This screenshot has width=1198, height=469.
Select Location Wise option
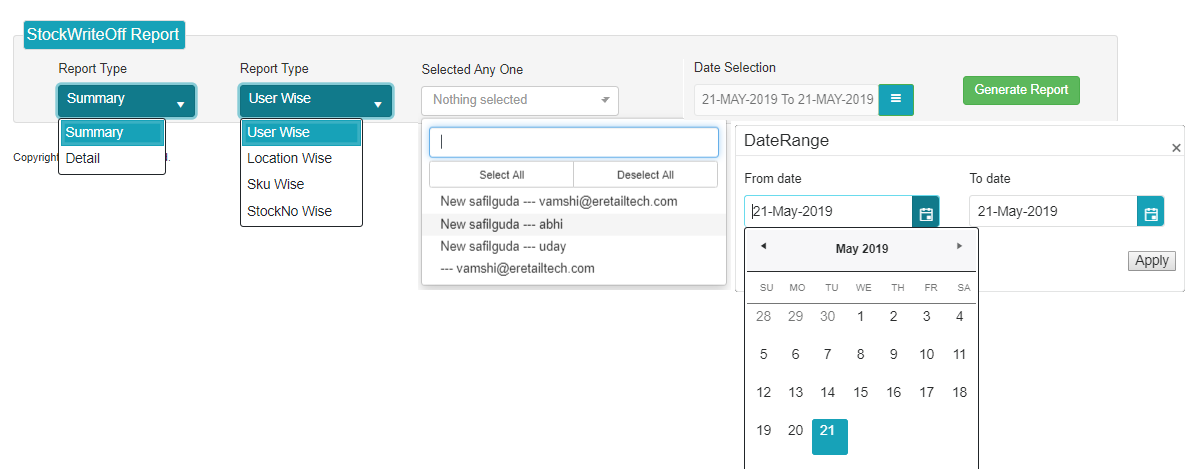(x=290, y=158)
